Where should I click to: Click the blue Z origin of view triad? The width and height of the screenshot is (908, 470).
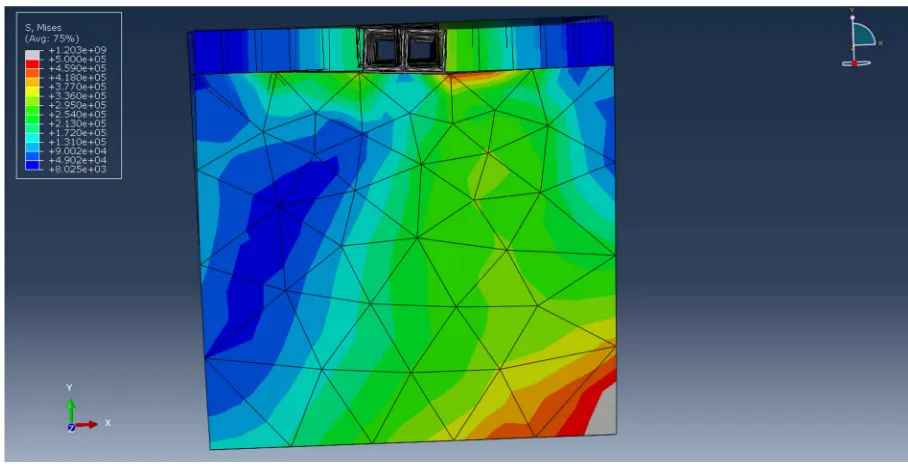tap(71, 428)
